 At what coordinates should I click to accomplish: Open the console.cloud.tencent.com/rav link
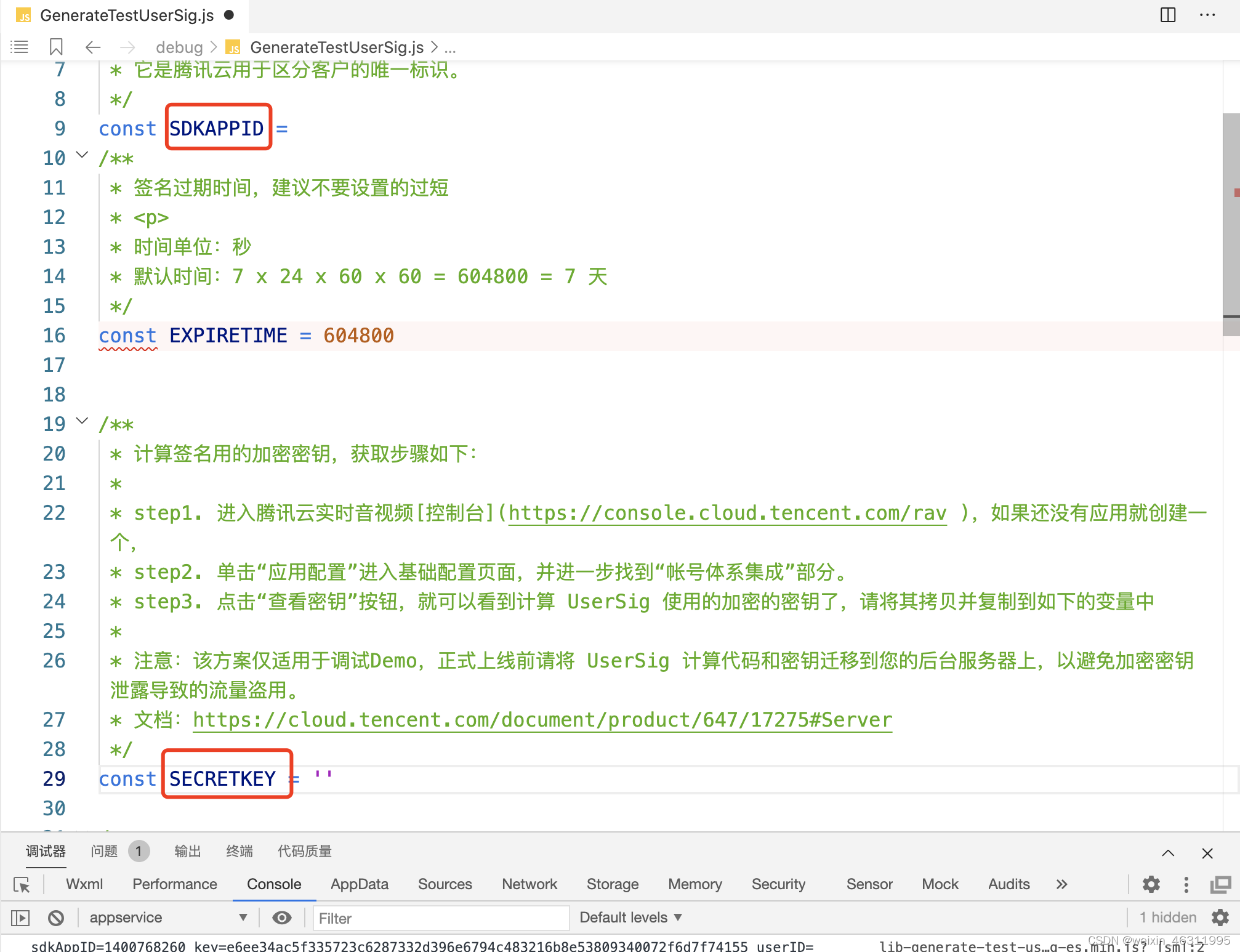pos(727,513)
